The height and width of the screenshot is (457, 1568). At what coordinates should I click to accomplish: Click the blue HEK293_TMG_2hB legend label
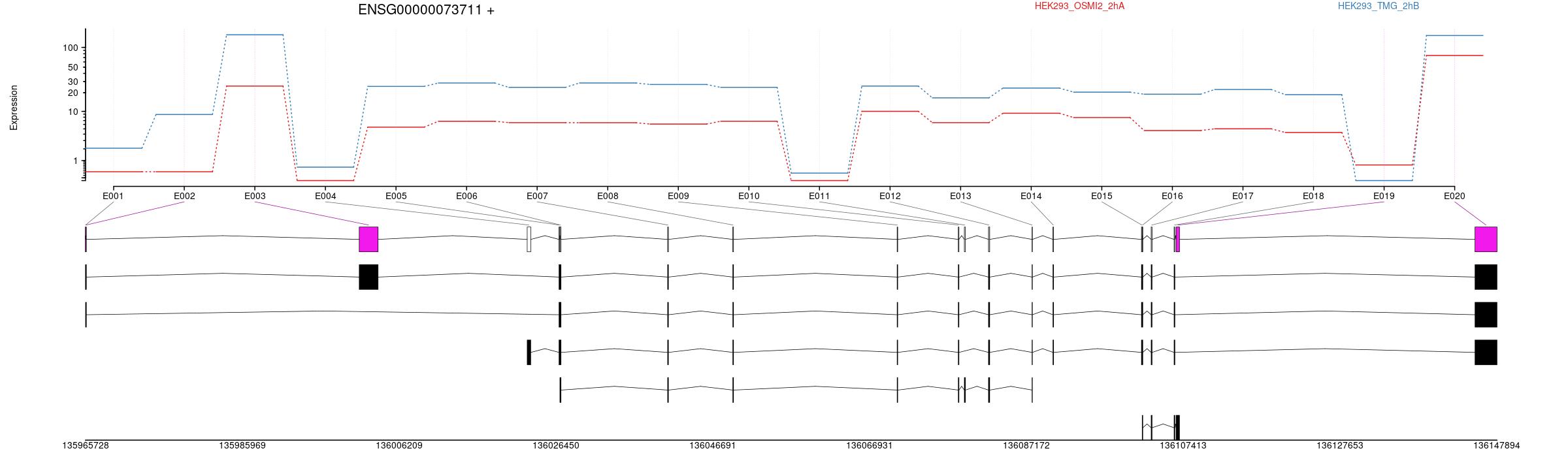pyautogui.click(x=1379, y=6)
